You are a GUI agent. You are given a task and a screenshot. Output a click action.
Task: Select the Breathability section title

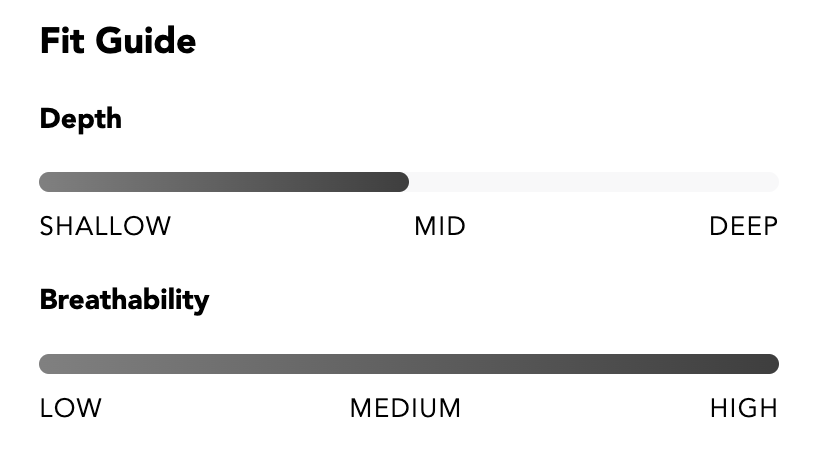(x=124, y=300)
